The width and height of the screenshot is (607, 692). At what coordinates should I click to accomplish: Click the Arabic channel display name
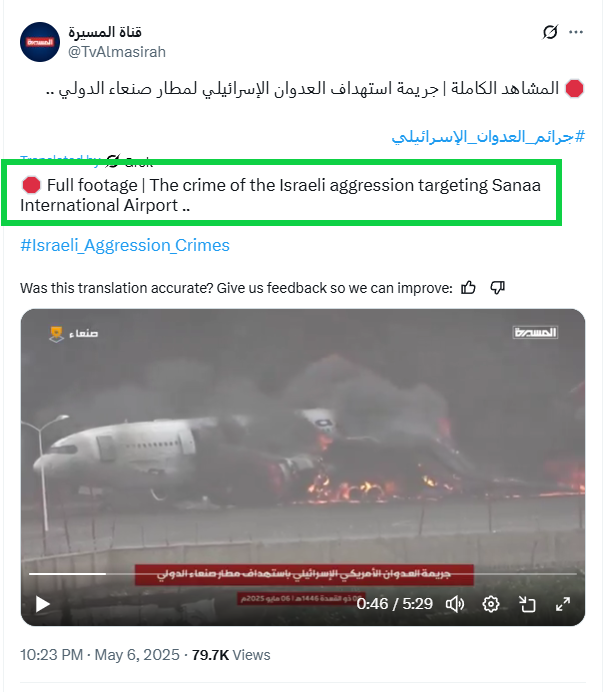pos(105,32)
